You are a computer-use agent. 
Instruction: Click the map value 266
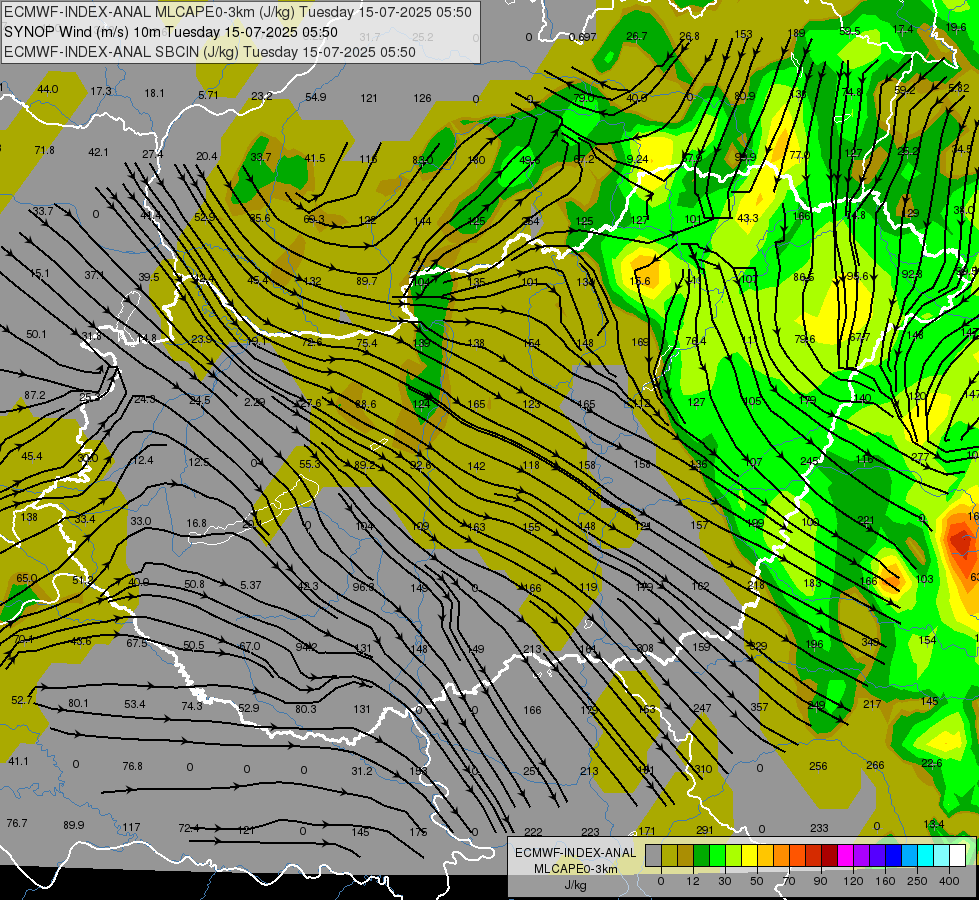click(x=875, y=765)
